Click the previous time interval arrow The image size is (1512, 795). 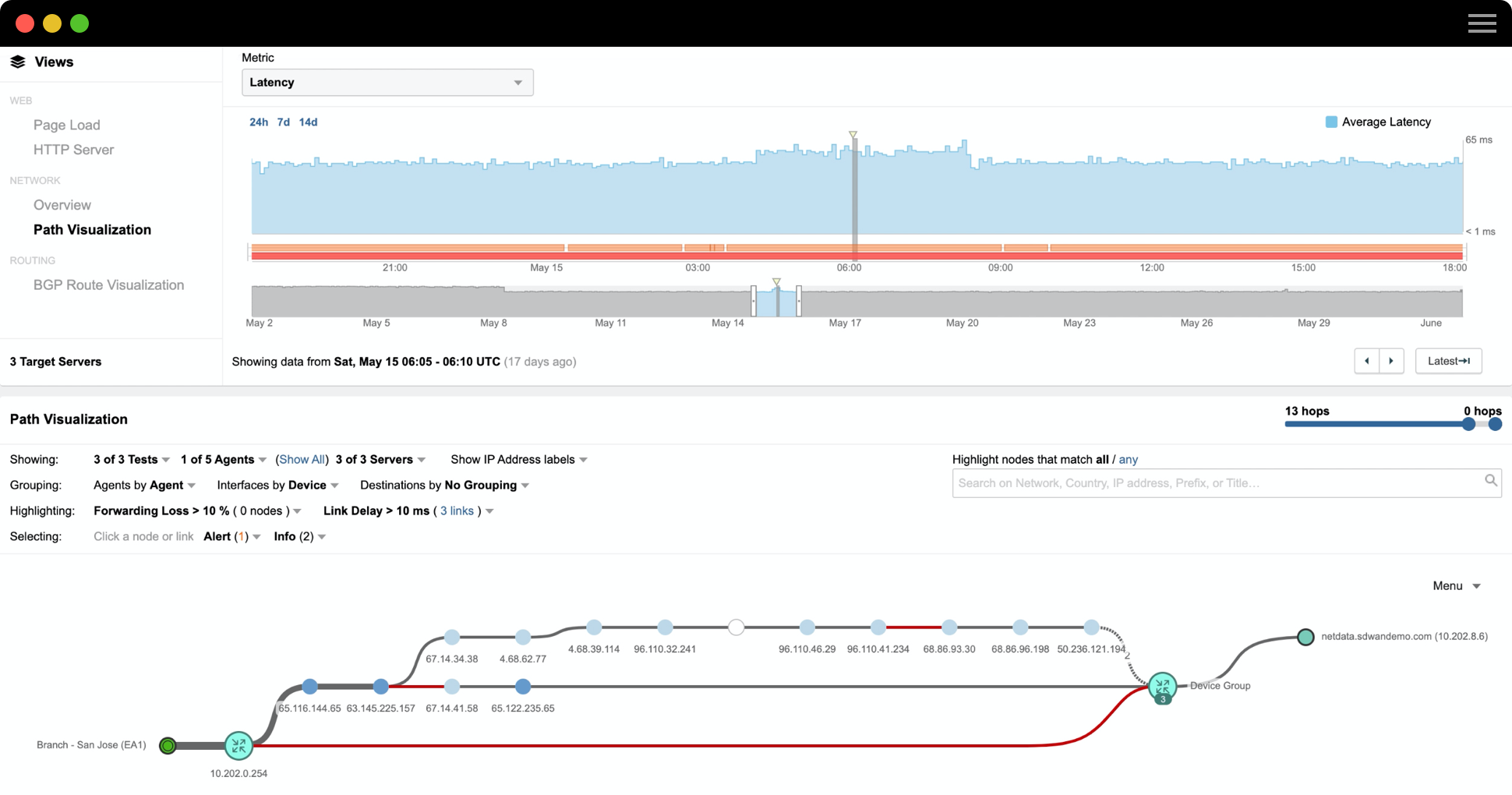(x=1366, y=361)
